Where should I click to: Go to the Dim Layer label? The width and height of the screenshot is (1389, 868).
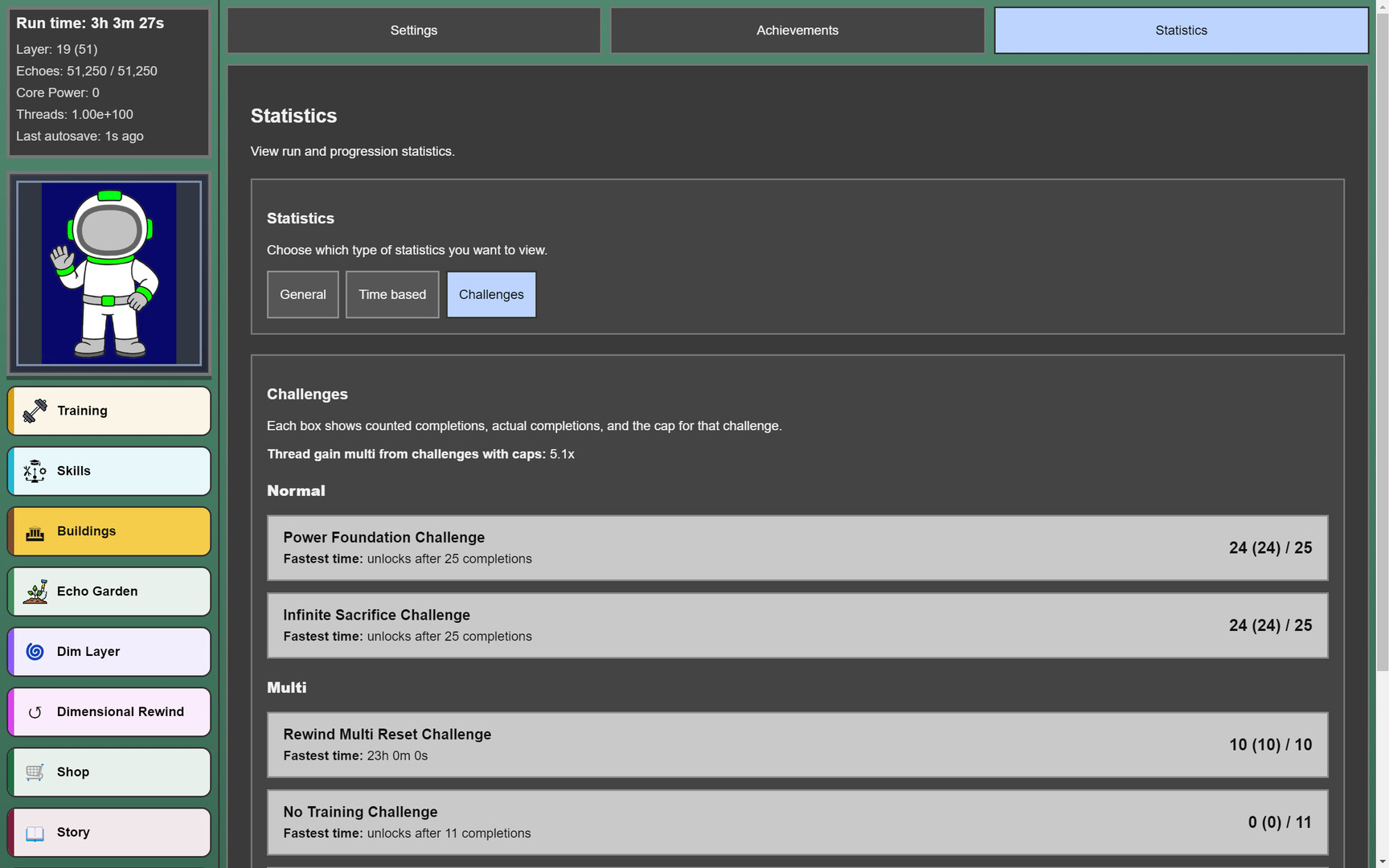tap(88, 652)
